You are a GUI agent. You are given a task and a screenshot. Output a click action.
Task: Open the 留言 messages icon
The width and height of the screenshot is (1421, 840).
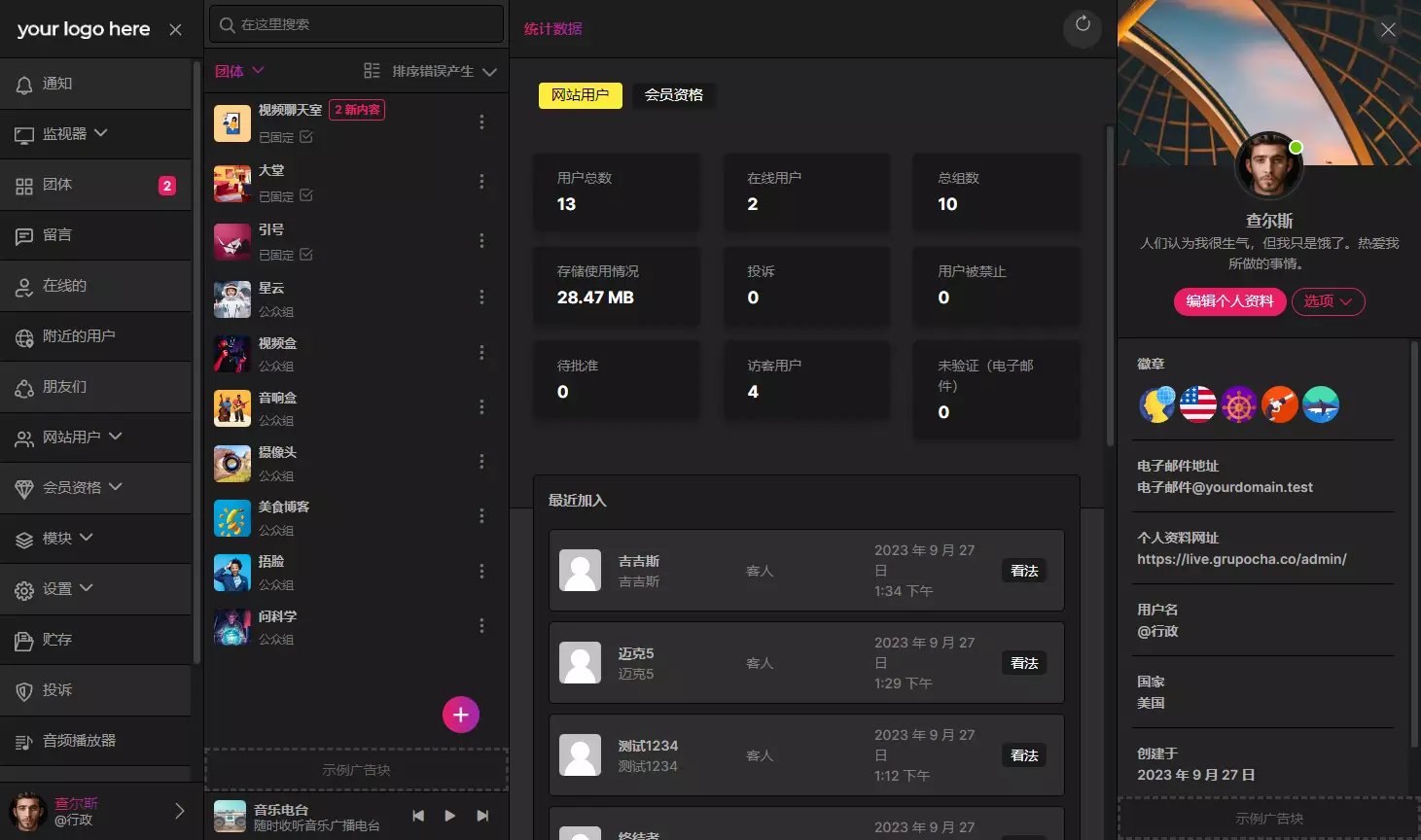pos(24,236)
